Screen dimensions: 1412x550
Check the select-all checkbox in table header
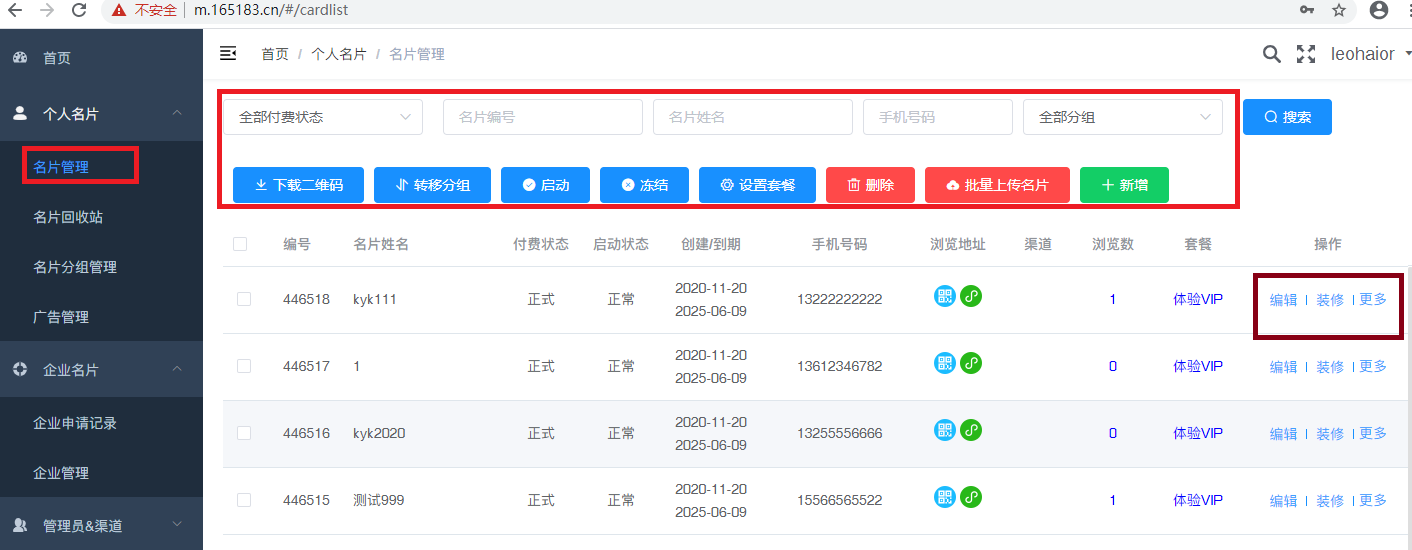(240, 244)
